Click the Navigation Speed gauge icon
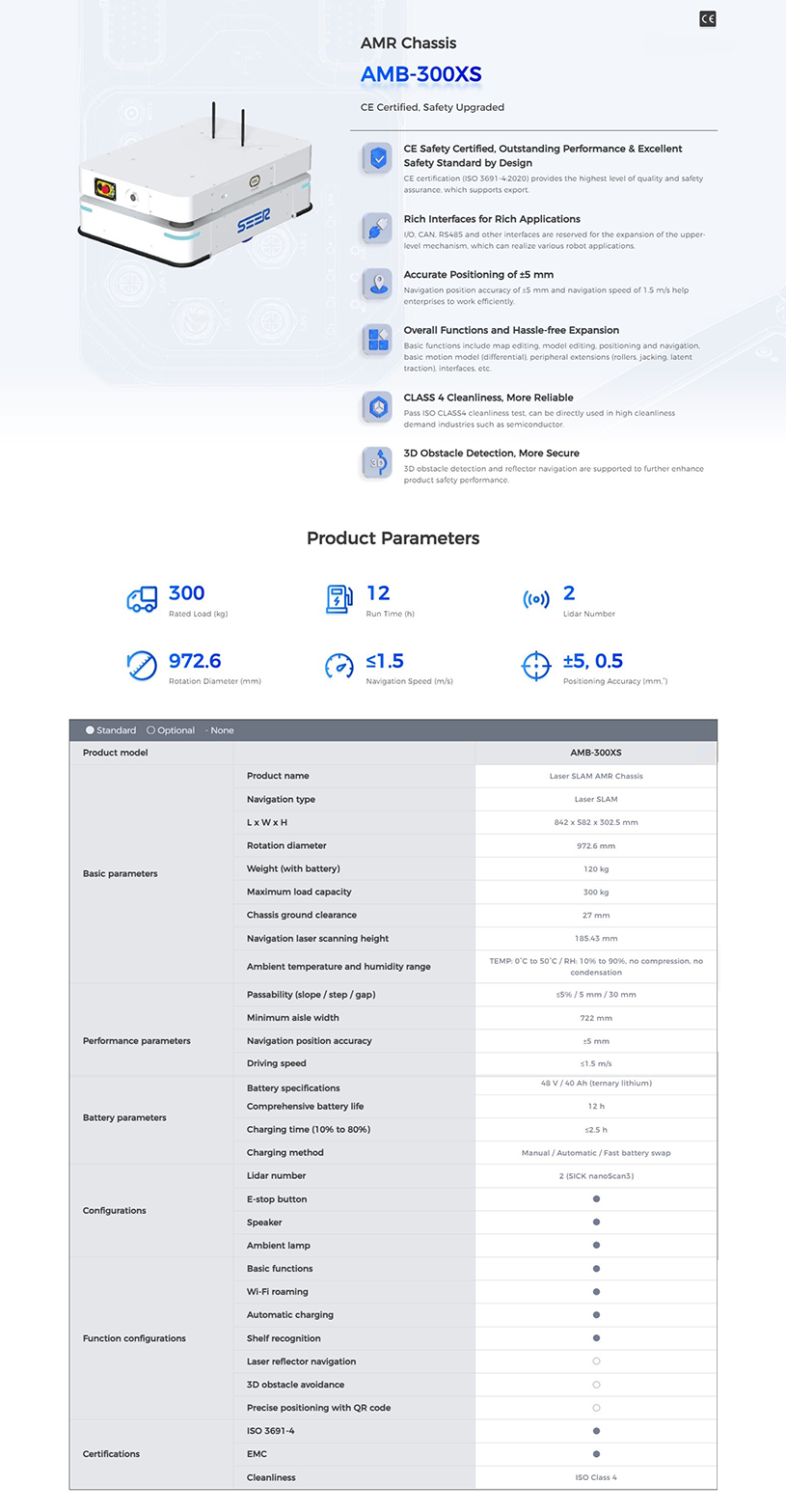The width and height of the screenshot is (786, 1512). 339,666
